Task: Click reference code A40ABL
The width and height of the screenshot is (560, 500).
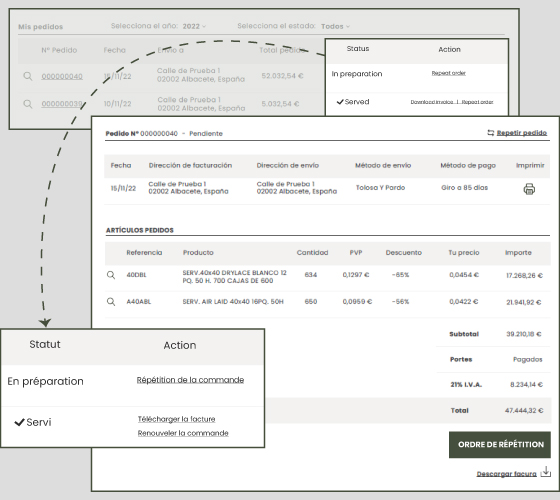Action: point(139,302)
